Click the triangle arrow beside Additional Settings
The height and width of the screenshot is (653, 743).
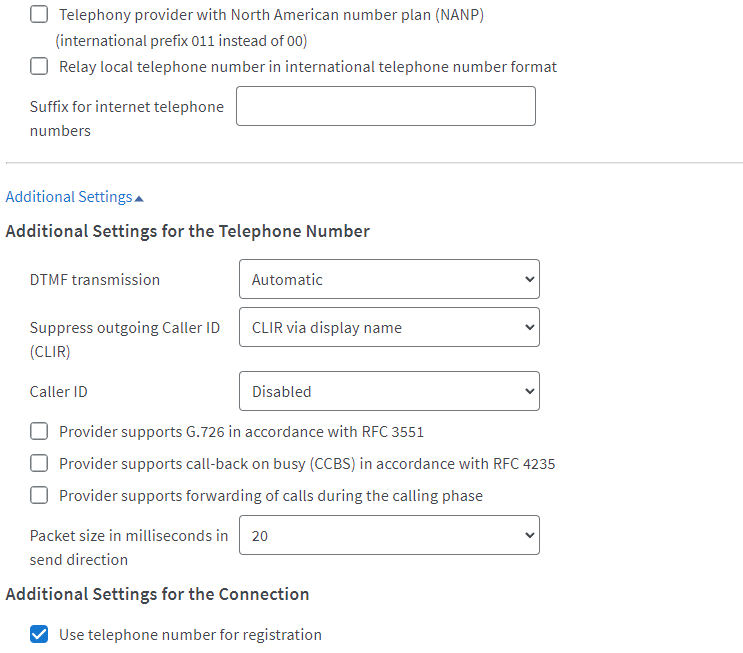[139, 198]
